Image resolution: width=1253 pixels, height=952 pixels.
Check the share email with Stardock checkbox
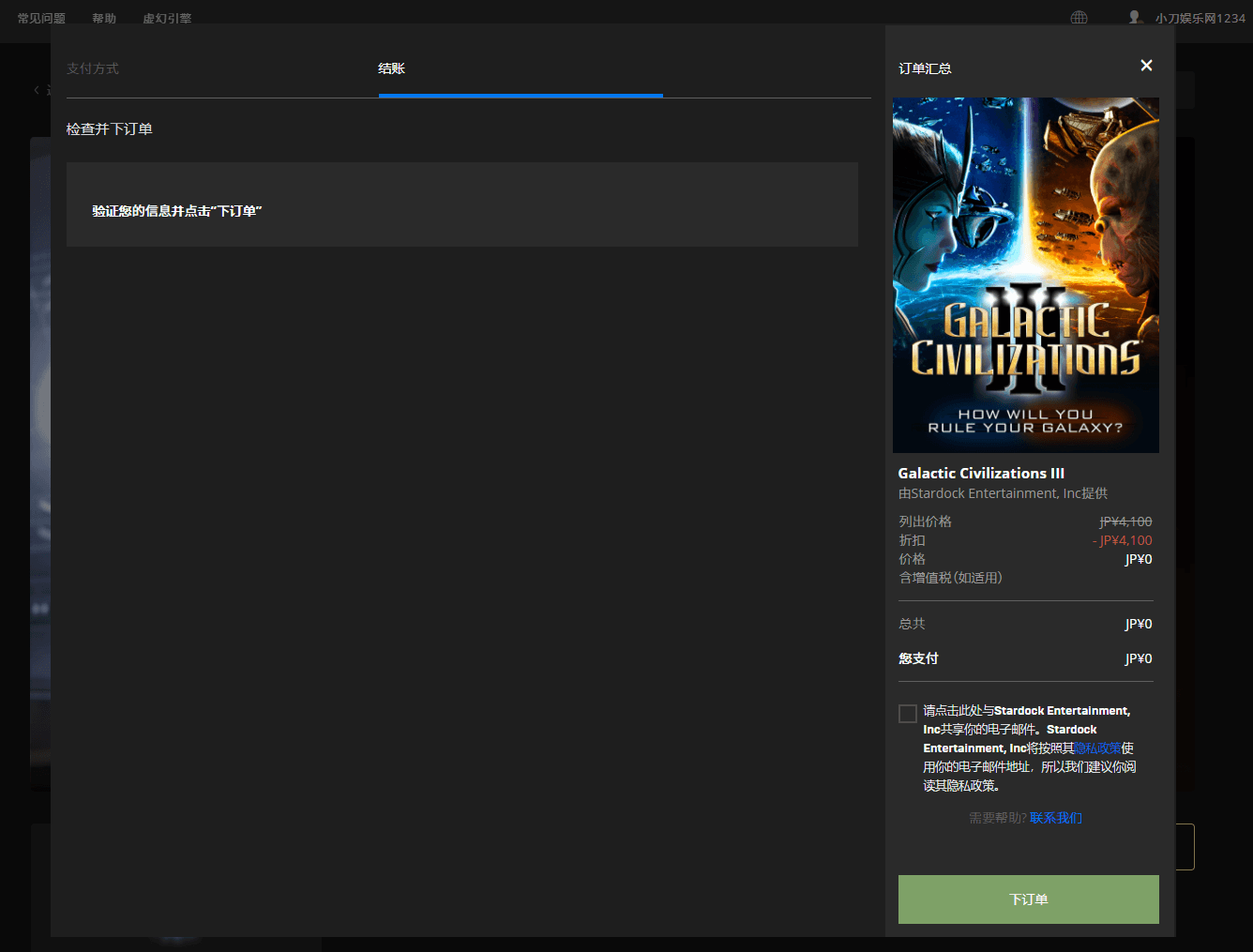coord(908,714)
